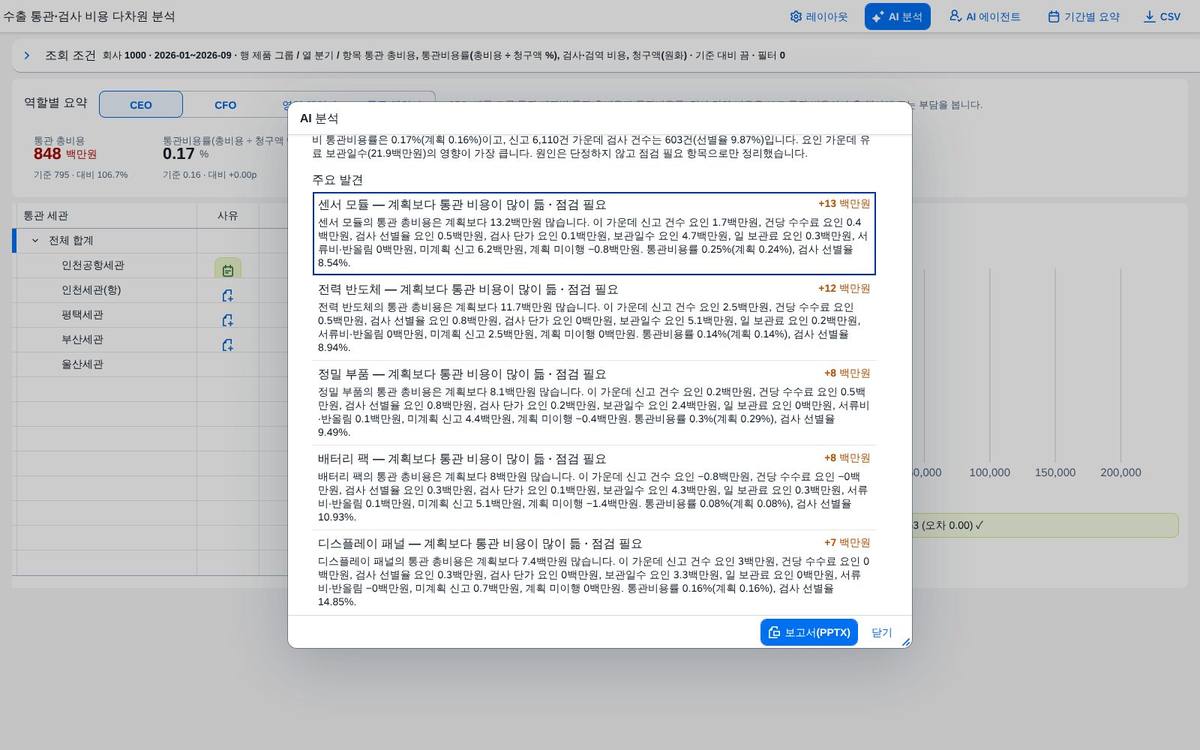The width and height of the screenshot is (1200, 750).
Task: Download data with the CSV button
Action: tap(1162, 16)
